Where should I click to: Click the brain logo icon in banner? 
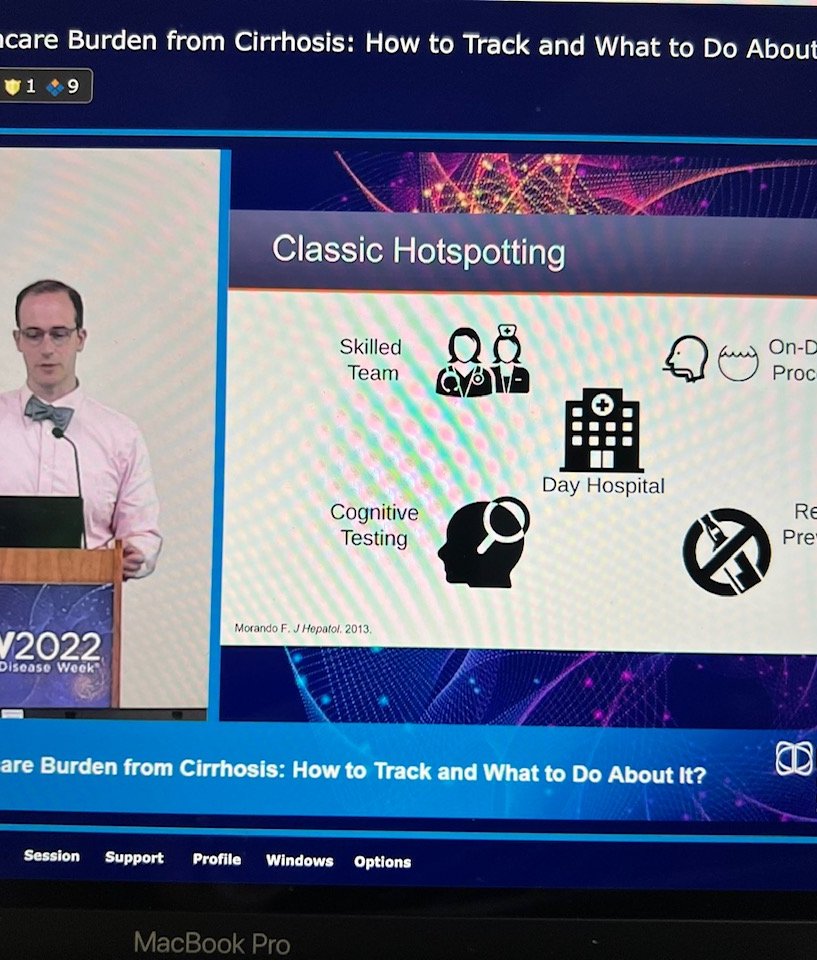pos(795,758)
